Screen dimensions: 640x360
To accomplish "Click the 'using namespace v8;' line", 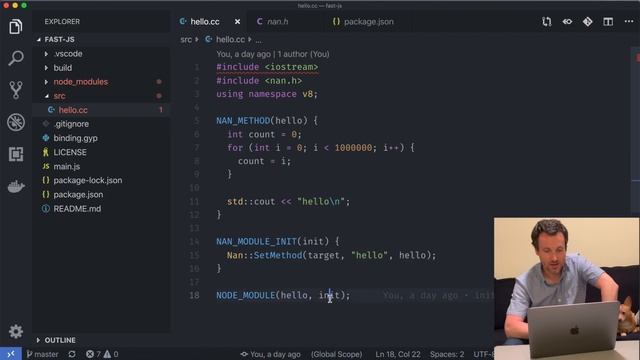I will click(x=267, y=94).
